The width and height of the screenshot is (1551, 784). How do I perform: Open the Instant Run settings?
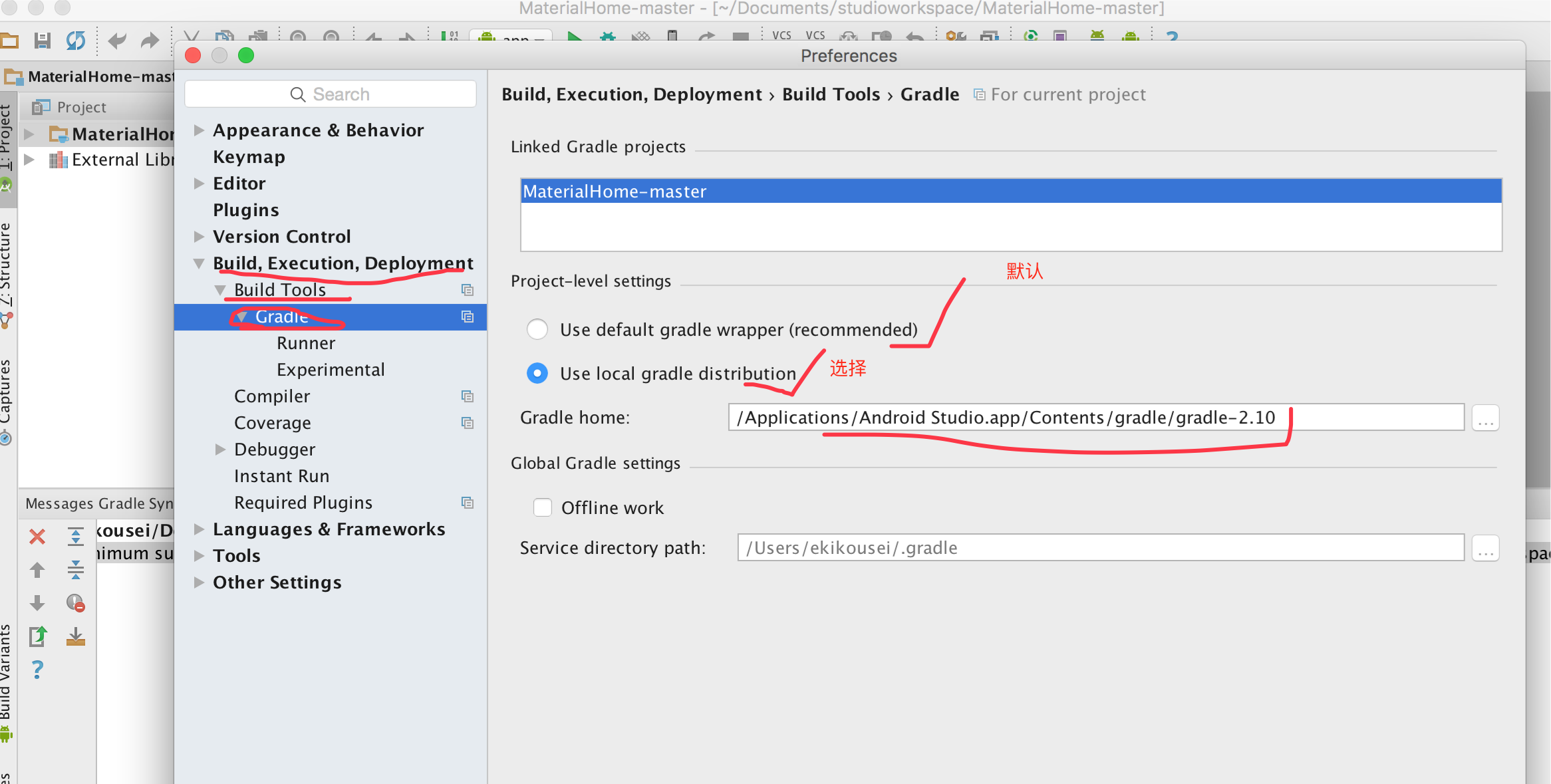click(282, 476)
